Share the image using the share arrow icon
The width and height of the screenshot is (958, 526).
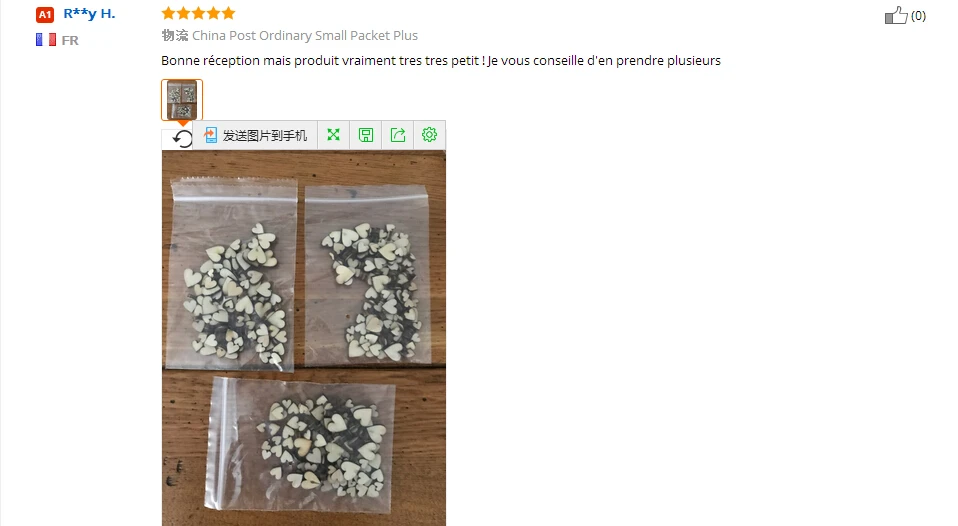click(x=398, y=135)
